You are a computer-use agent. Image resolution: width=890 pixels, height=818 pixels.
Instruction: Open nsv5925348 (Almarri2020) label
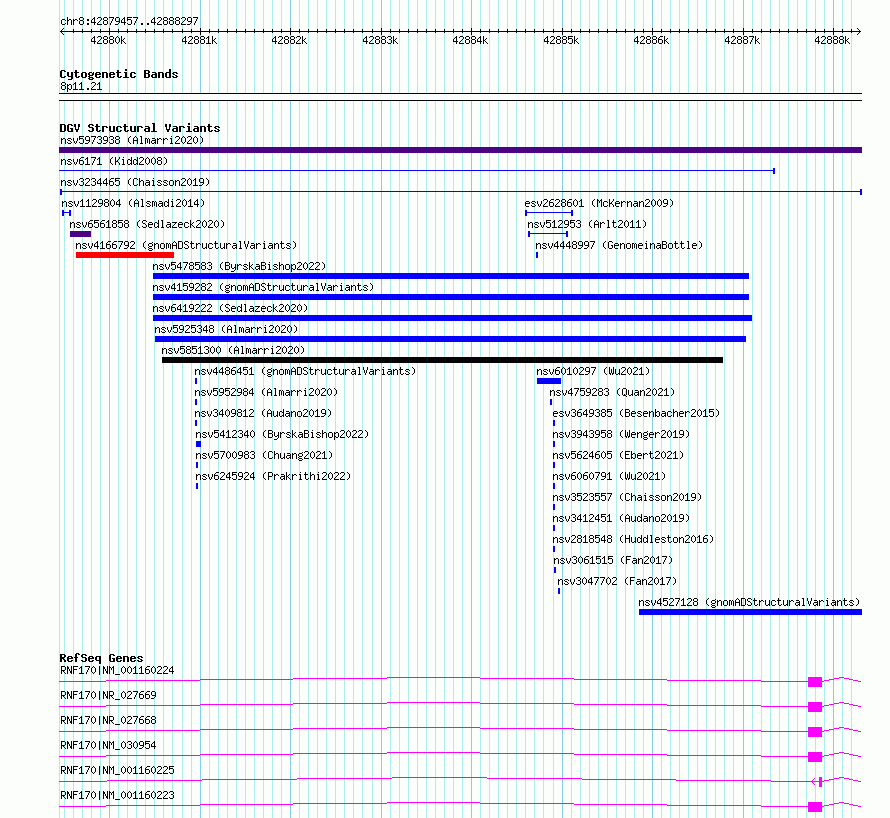pos(226,329)
